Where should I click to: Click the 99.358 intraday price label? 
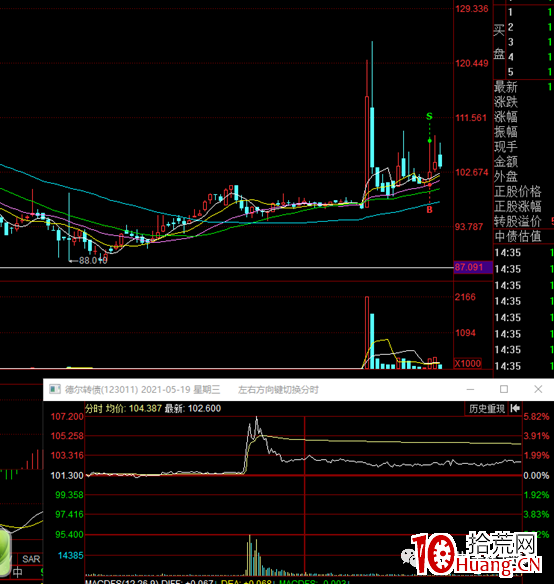click(69, 495)
